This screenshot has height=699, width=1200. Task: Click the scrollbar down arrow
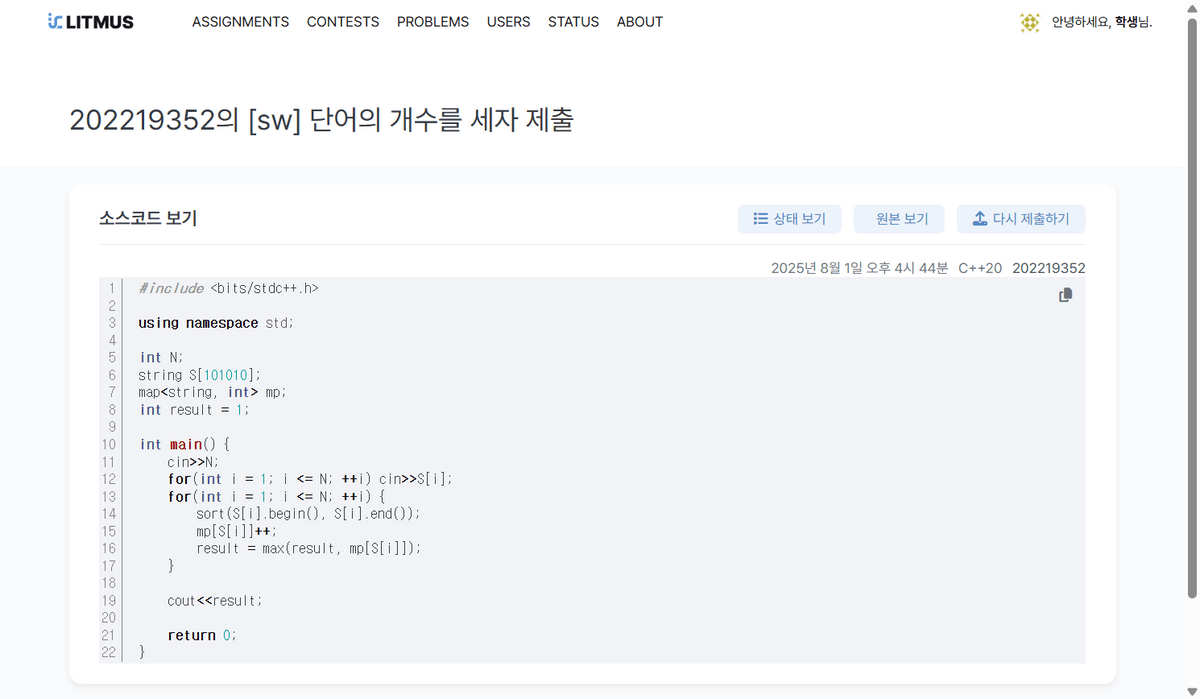1192,691
